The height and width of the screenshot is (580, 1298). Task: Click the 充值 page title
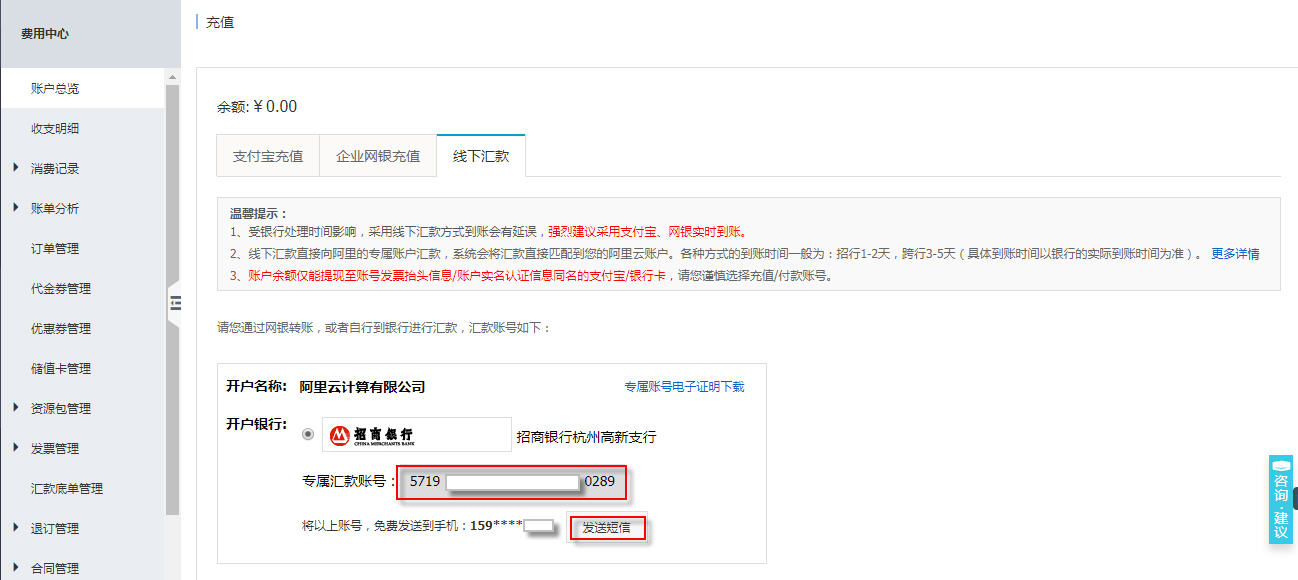(x=220, y=22)
